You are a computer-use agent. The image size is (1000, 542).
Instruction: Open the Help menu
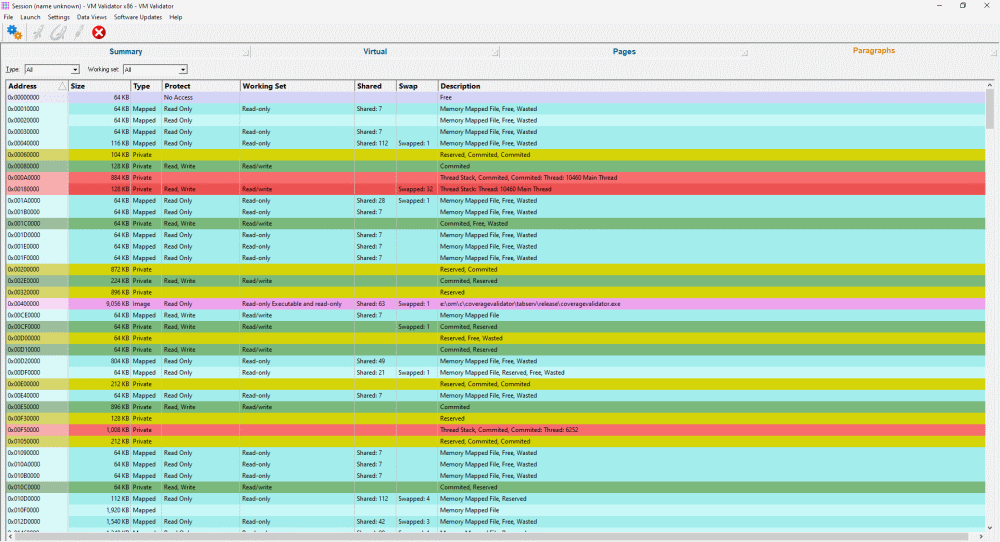[175, 17]
